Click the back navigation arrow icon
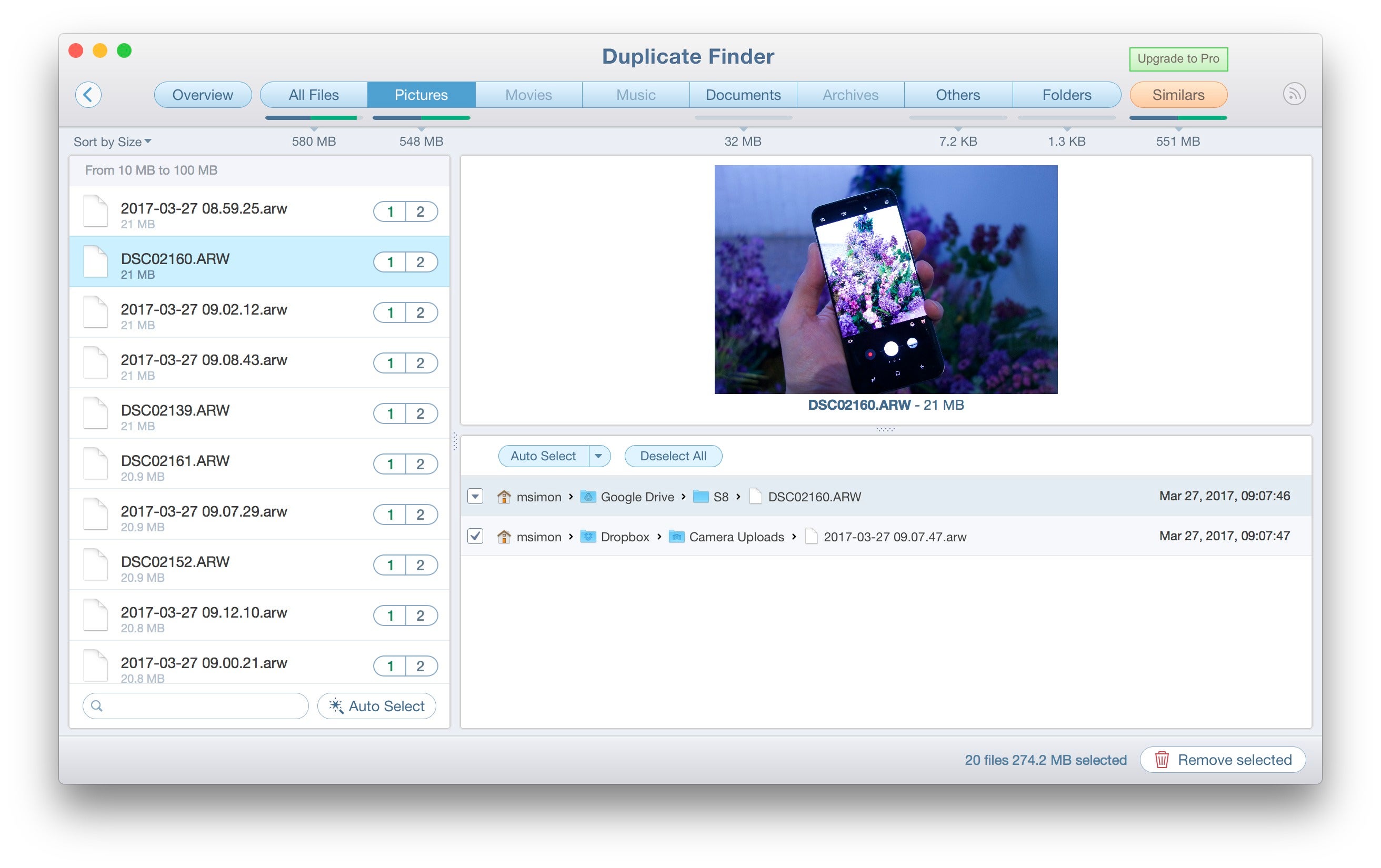The height and width of the screenshot is (868, 1381). (88, 95)
